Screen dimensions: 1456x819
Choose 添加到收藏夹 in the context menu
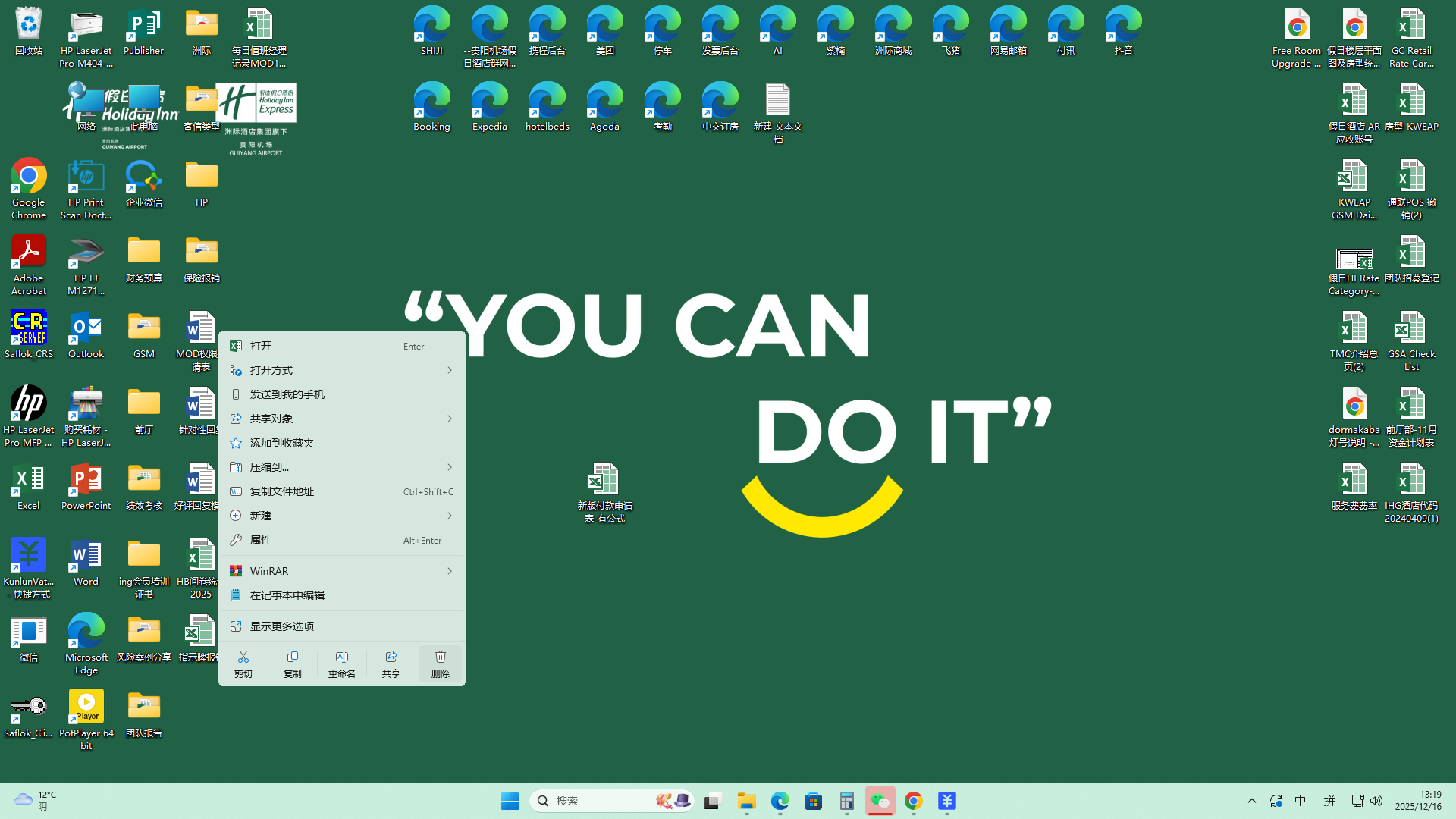tap(282, 443)
